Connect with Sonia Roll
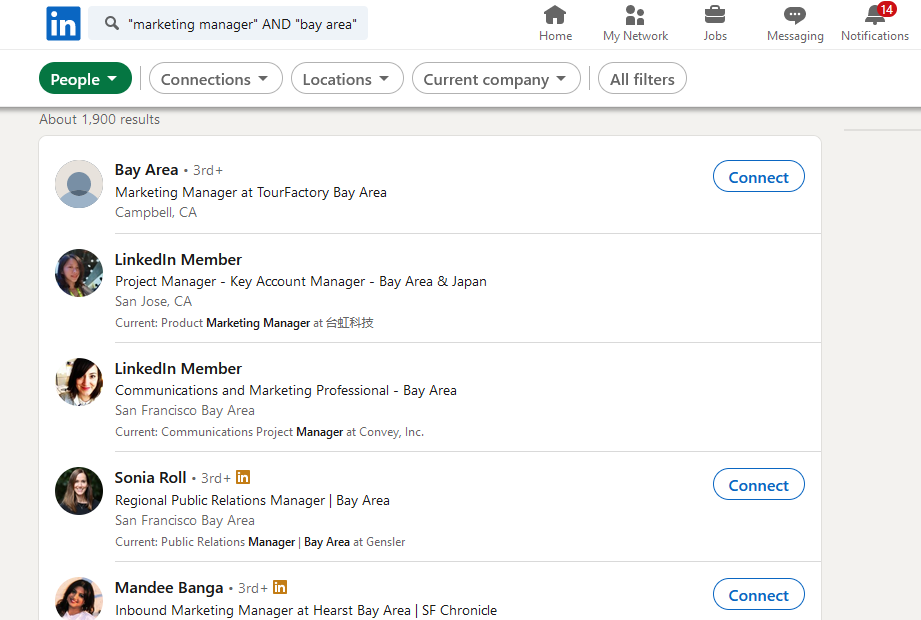Viewport: 921px width, 620px height. (758, 484)
